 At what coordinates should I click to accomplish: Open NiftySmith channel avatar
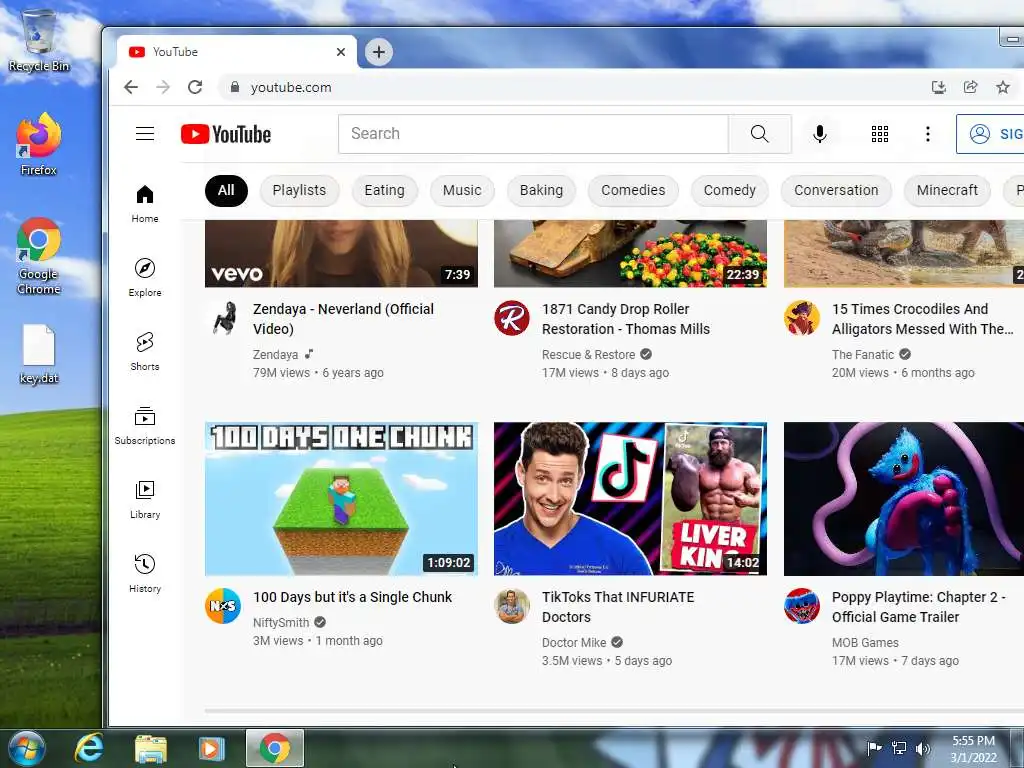pyautogui.click(x=223, y=606)
